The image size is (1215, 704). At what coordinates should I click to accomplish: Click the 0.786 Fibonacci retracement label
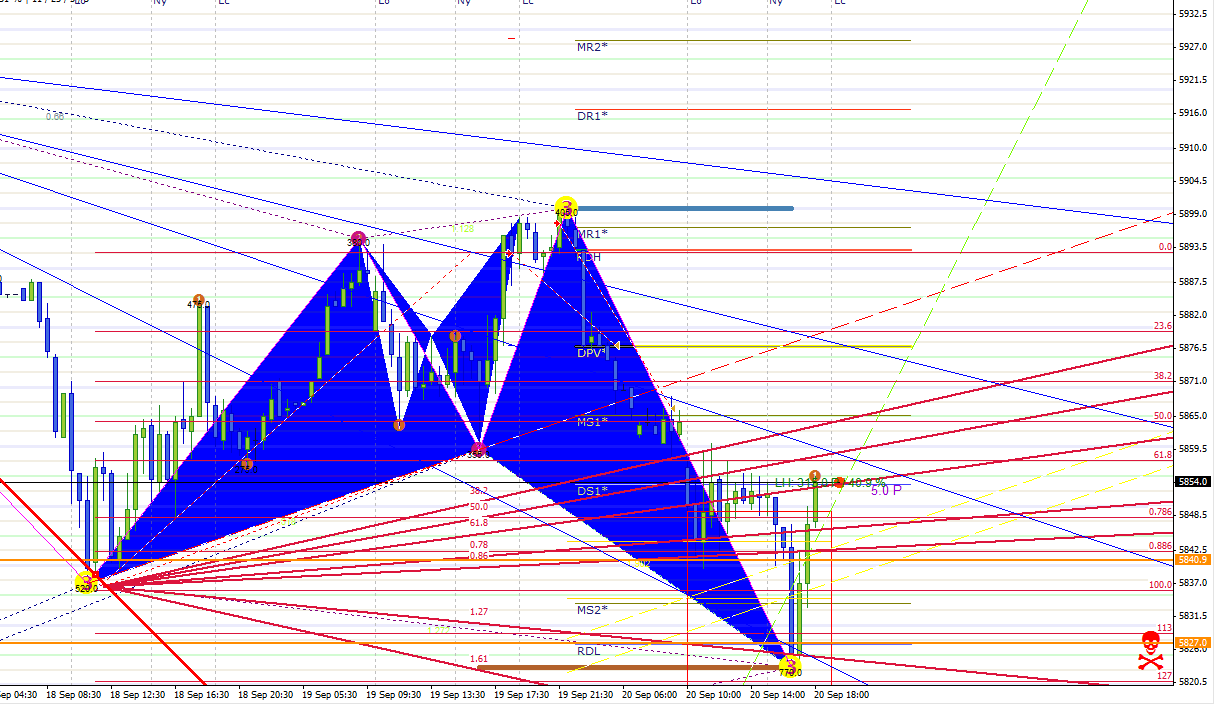[x=1160, y=512]
